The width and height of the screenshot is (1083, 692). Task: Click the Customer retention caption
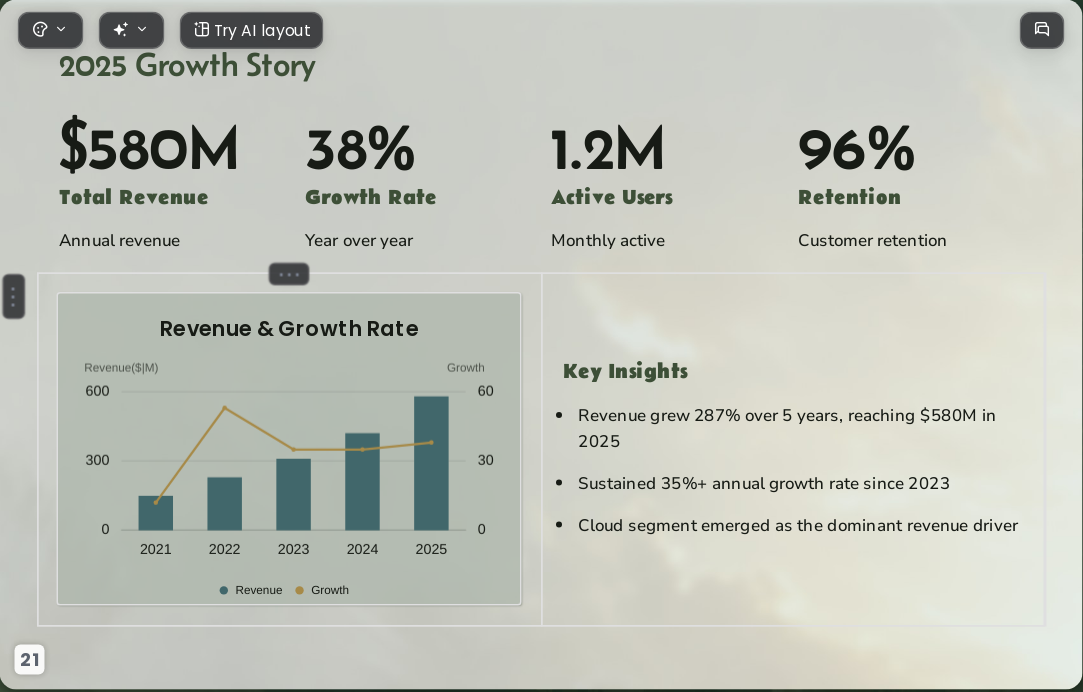point(872,240)
